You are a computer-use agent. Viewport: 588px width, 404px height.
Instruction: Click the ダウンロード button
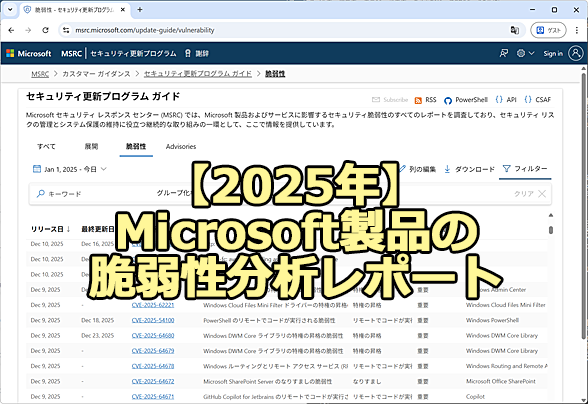(x=469, y=170)
